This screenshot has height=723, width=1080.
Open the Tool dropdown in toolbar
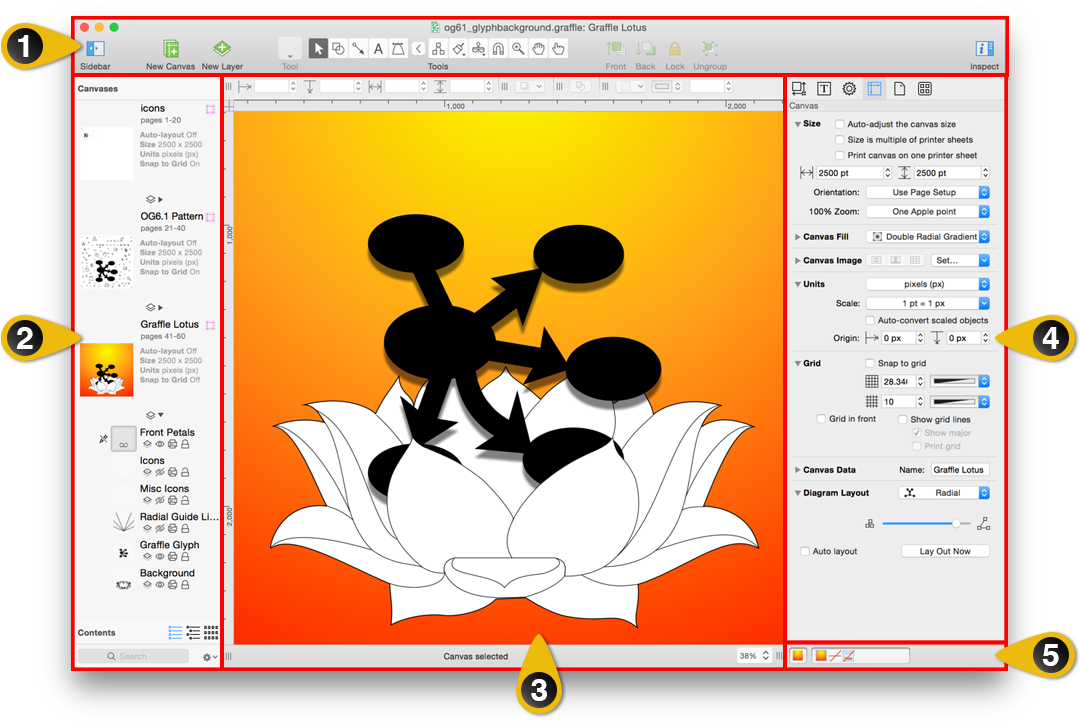pos(290,49)
